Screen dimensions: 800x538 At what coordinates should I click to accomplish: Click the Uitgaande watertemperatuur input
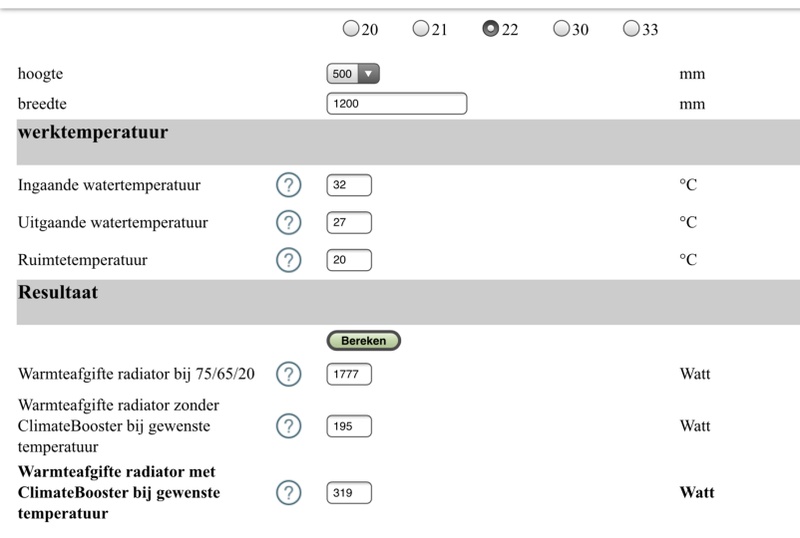click(349, 222)
